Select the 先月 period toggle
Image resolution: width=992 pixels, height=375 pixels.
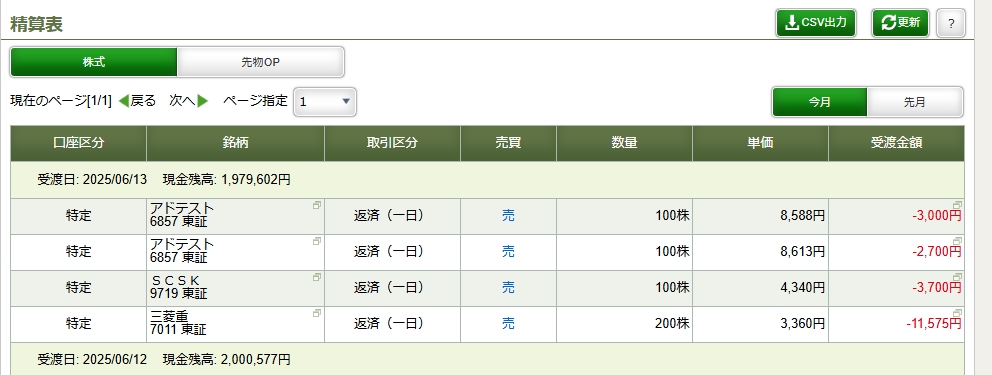pyautogui.click(x=915, y=102)
